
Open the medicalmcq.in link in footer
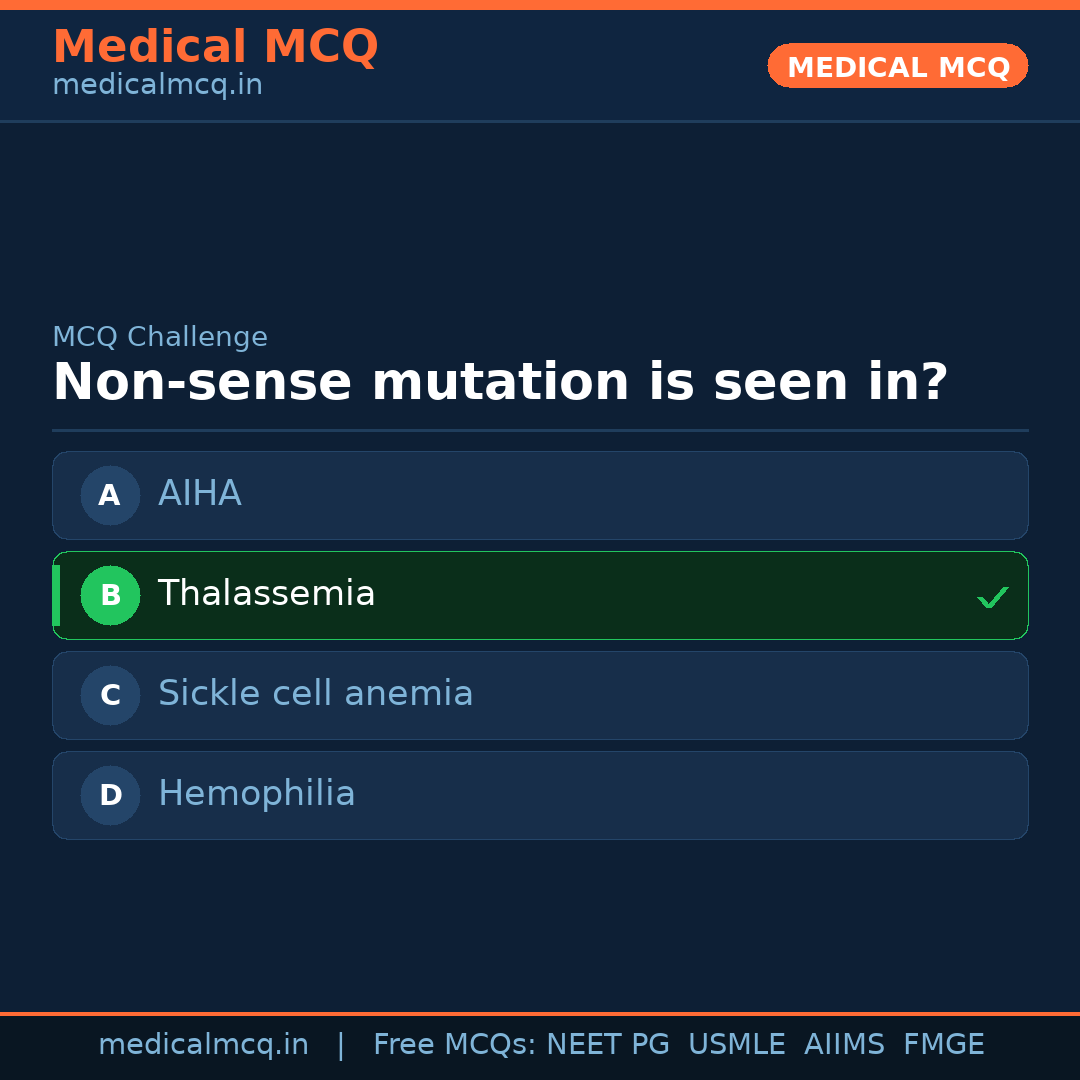(x=203, y=1045)
